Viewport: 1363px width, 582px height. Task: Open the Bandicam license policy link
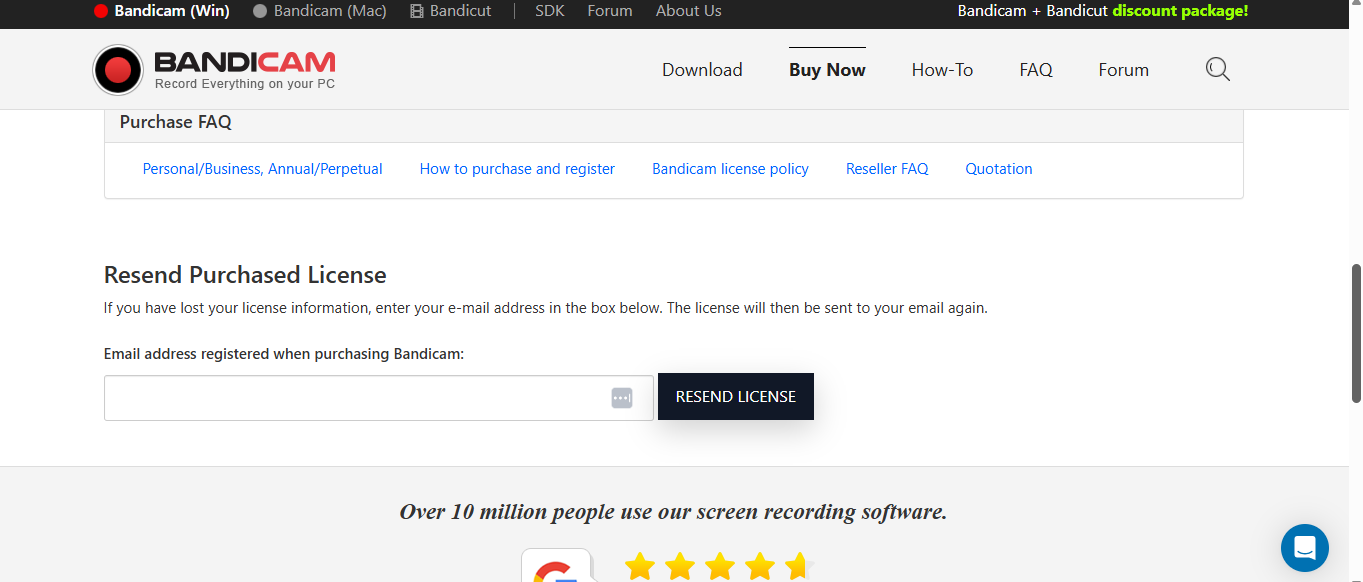(730, 169)
